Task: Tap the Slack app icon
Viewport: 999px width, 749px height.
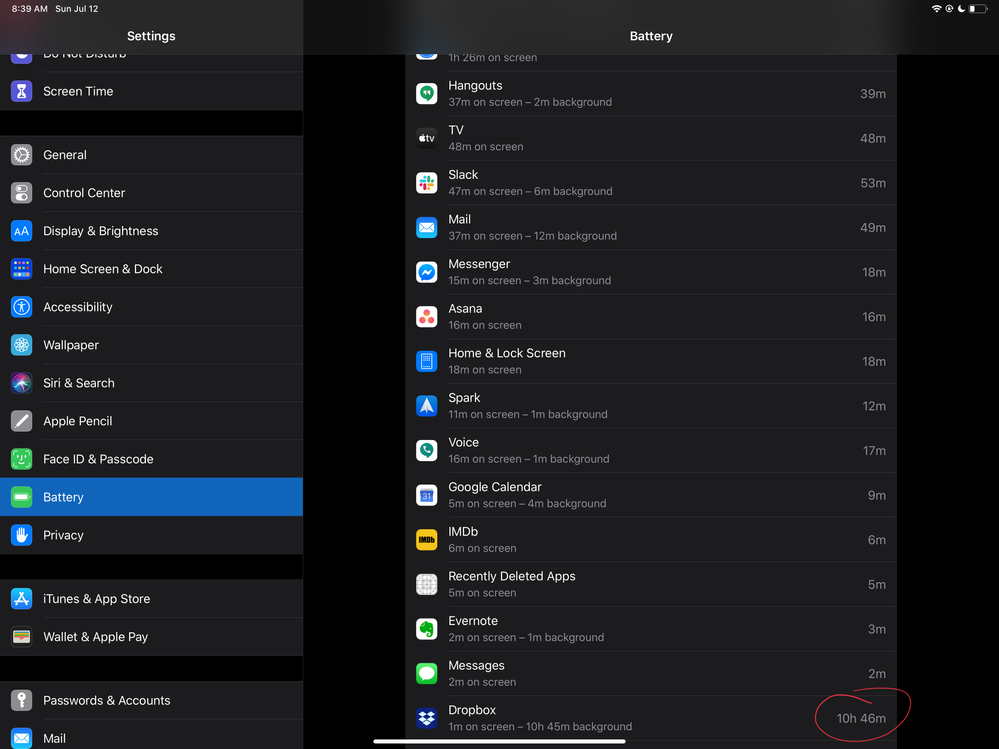Action: (427, 182)
